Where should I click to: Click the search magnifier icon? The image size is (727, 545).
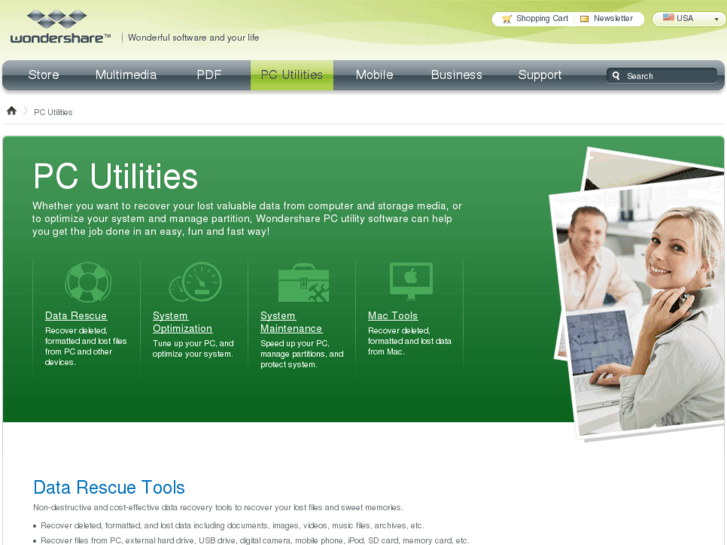[x=616, y=76]
